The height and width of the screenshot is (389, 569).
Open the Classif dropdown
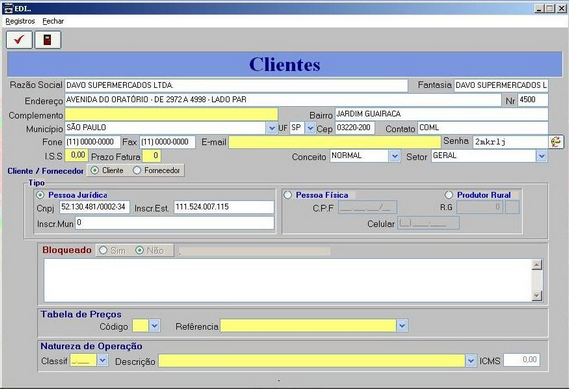102,360
